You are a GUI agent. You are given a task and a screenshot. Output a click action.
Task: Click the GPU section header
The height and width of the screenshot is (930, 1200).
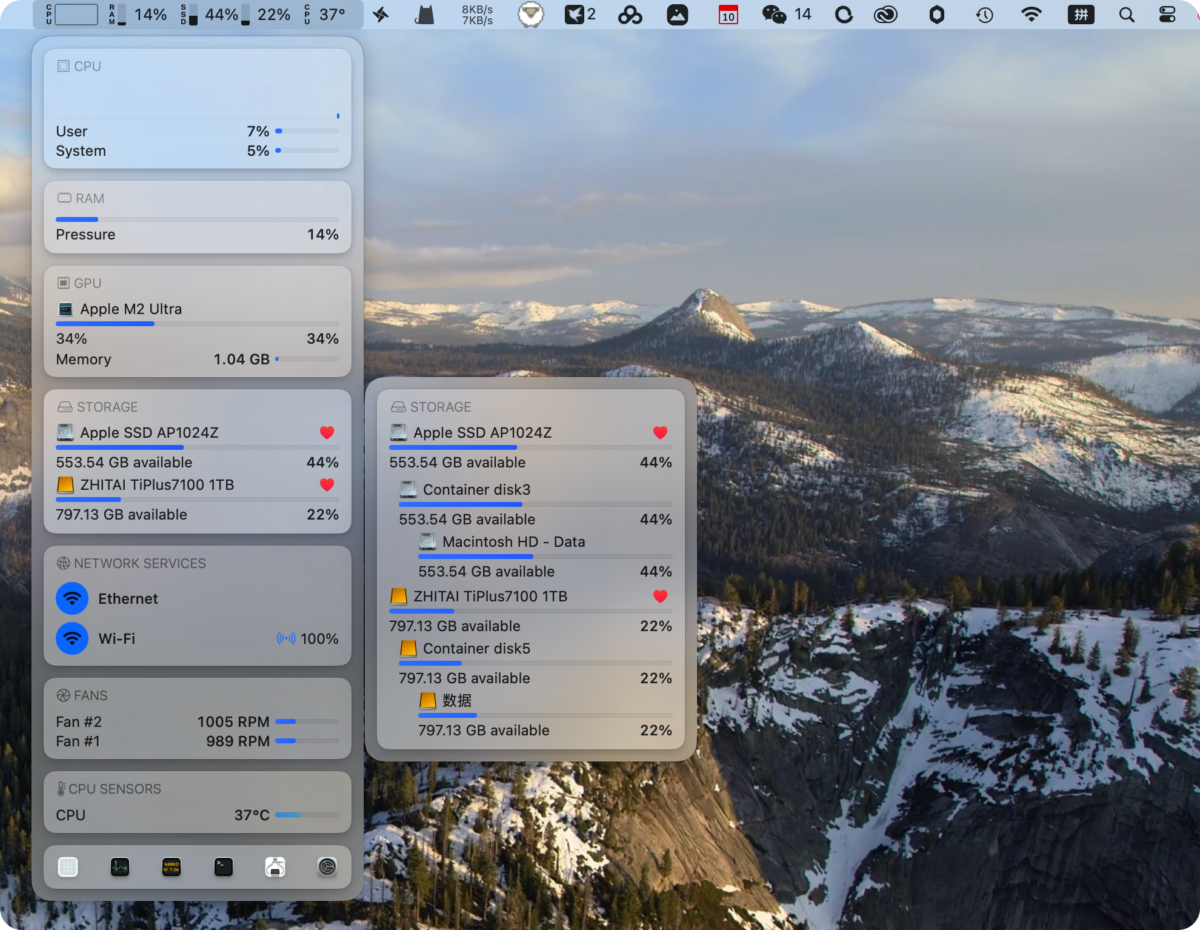[79, 283]
